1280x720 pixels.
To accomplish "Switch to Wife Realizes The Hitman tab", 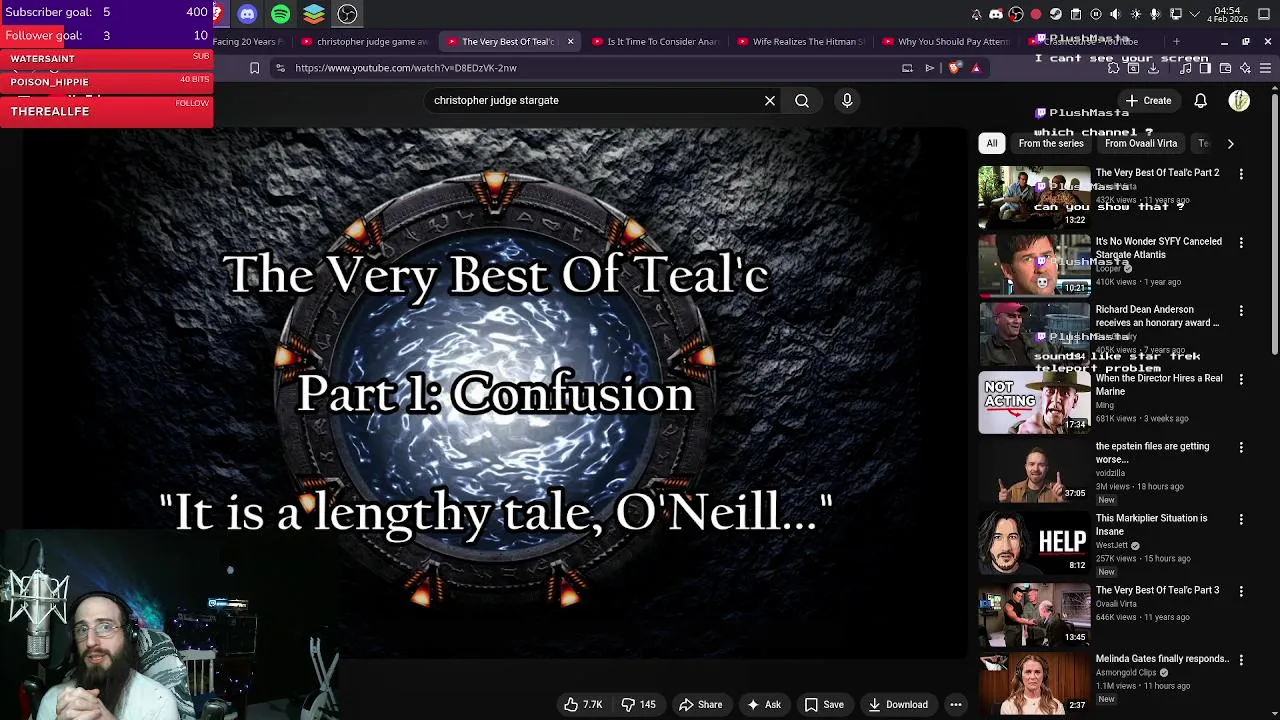I will 801,41.
